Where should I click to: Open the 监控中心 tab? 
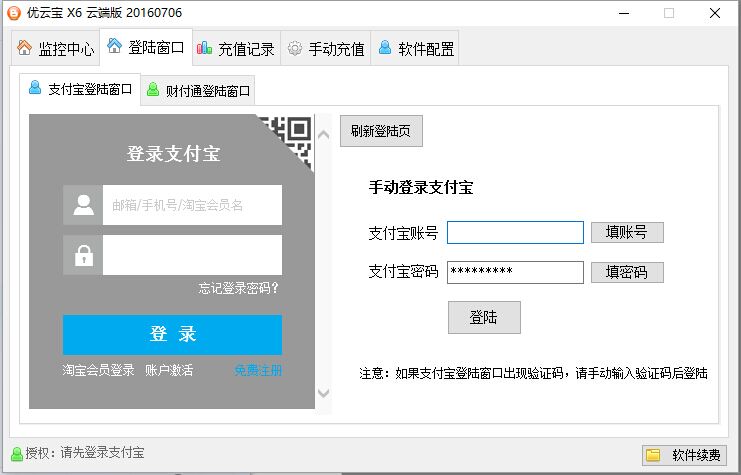coord(56,48)
